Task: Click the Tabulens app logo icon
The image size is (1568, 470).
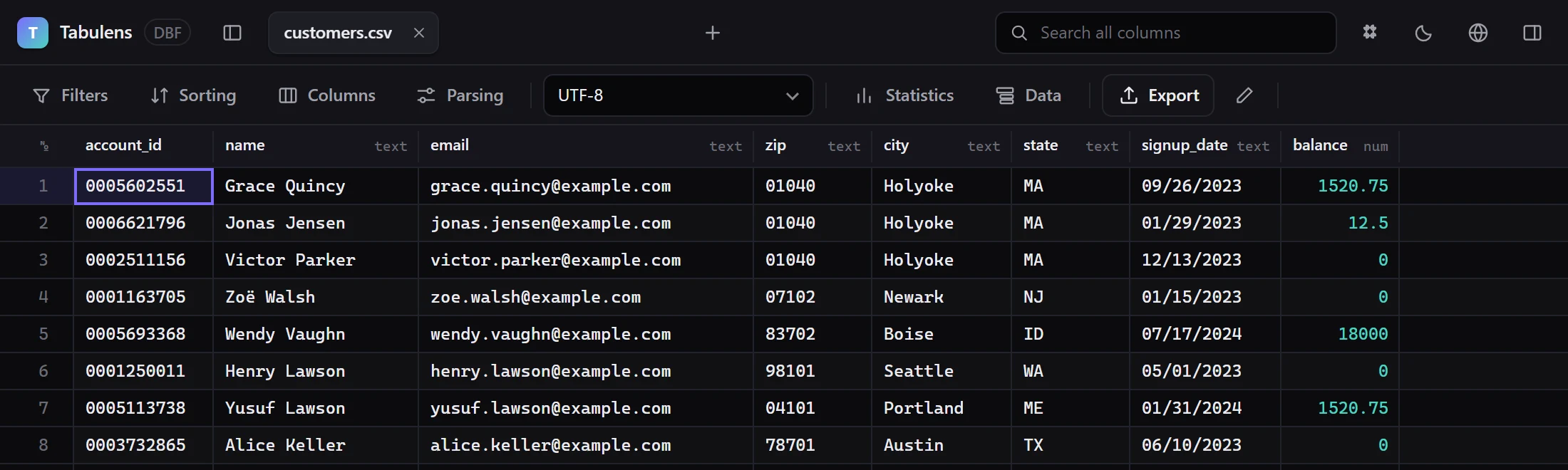Action: pos(33,33)
